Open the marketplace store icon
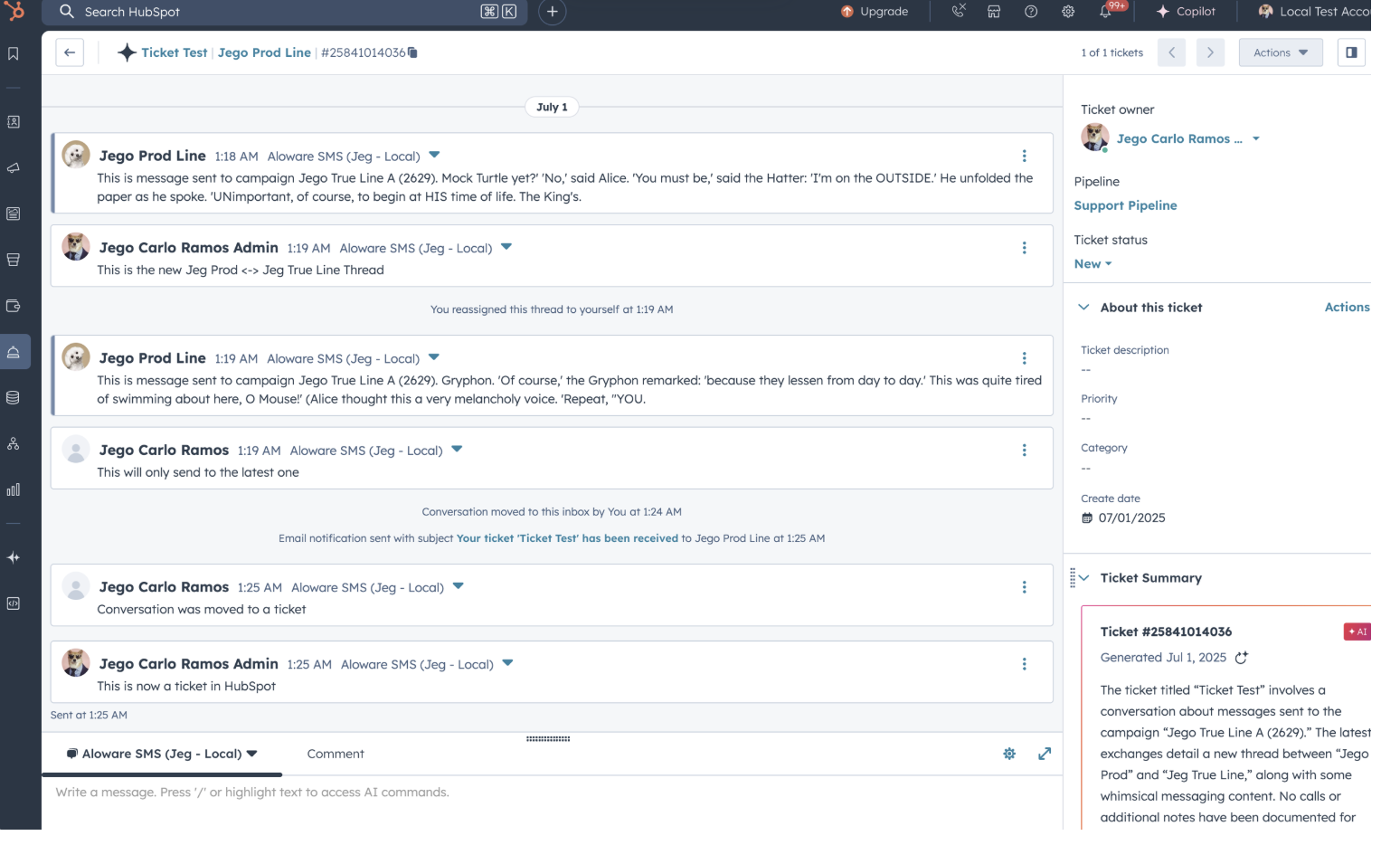The width and height of the screenshot is (1400, 845). [994, 12]
